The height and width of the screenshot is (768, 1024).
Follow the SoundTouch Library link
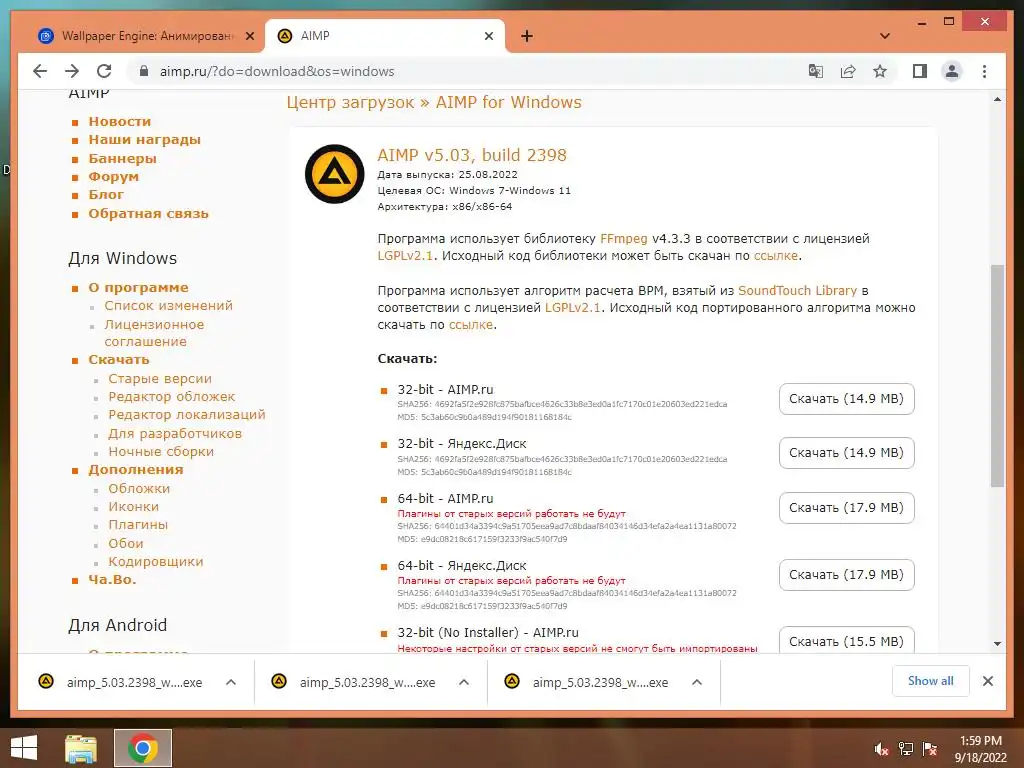797,291
